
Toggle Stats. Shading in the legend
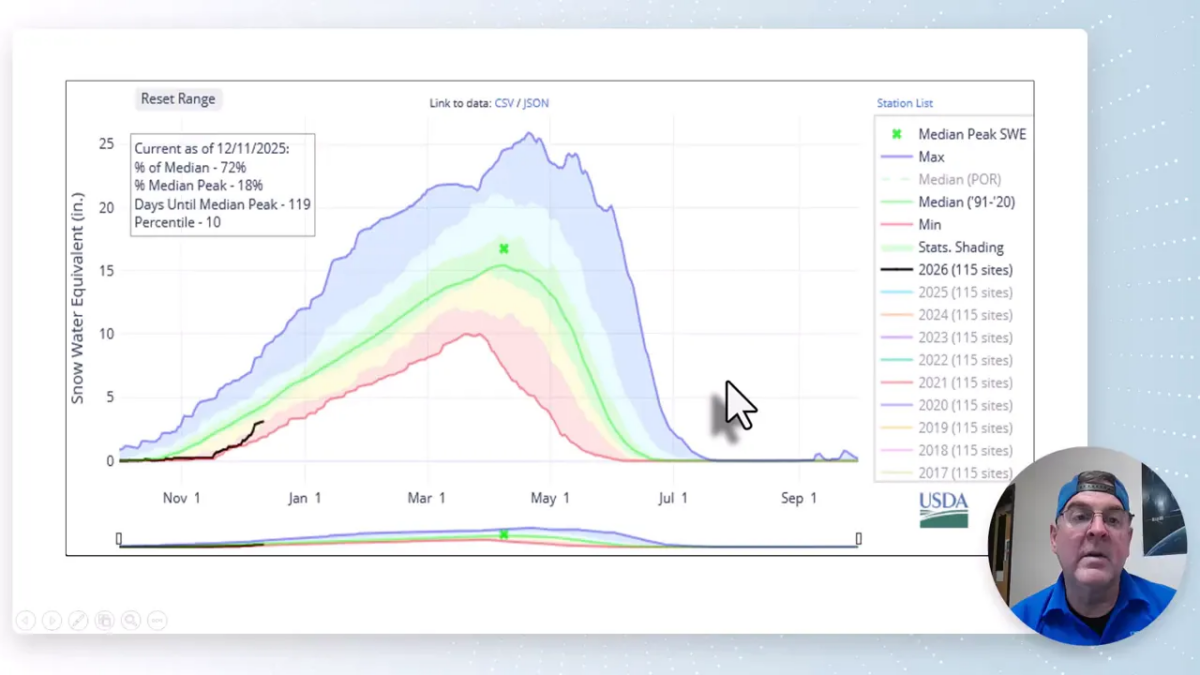click(960, 247)
